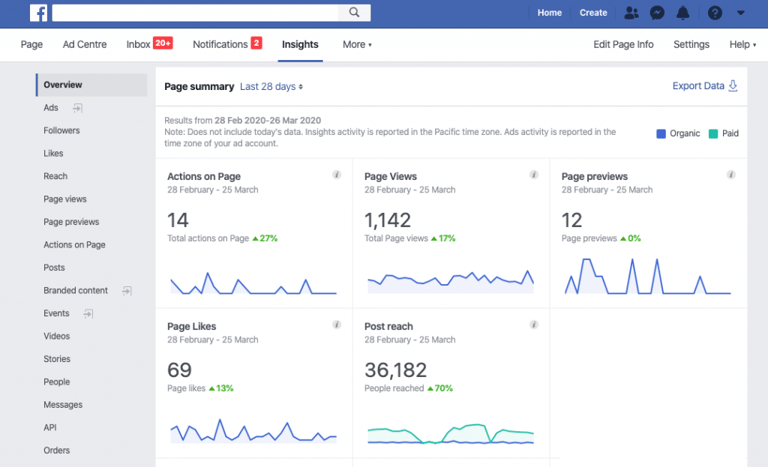Open Stories in the sidebar
This screenshot has width=768, height=467.
click(57, 359)
